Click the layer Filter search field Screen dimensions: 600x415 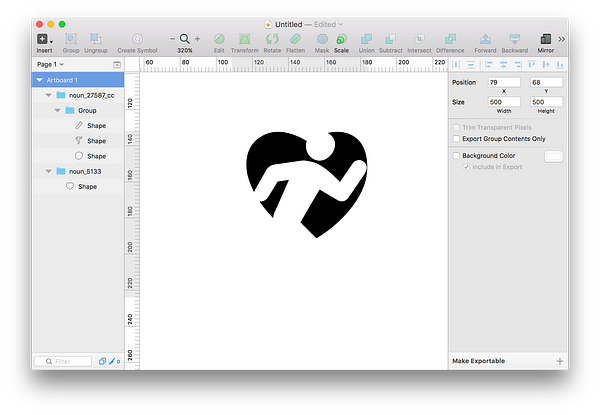[x=63, y=361]
